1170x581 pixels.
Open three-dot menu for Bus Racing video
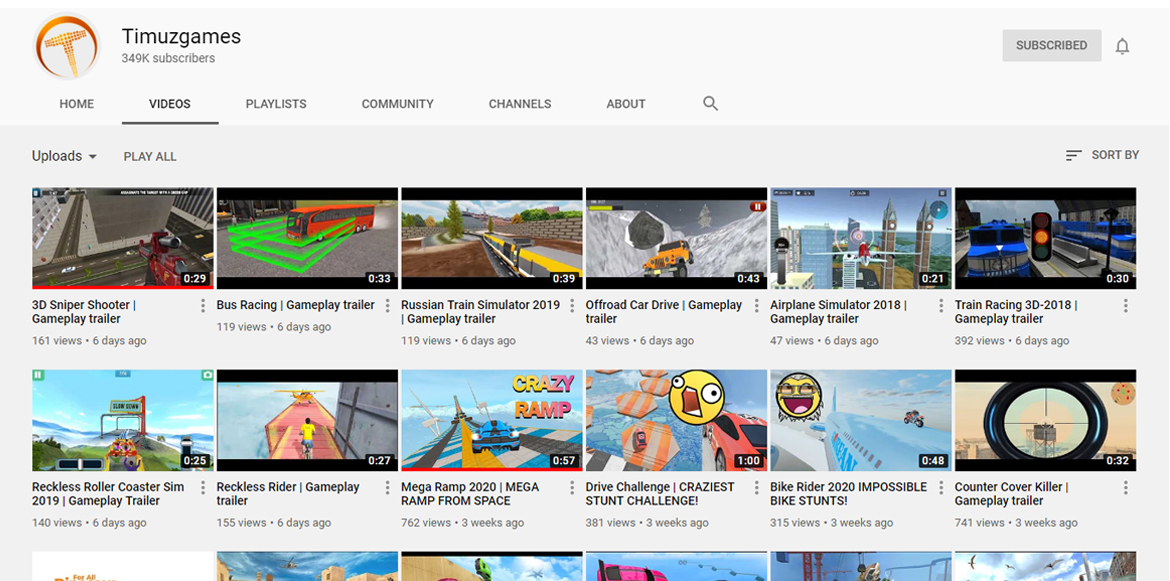tap(387, 306)
